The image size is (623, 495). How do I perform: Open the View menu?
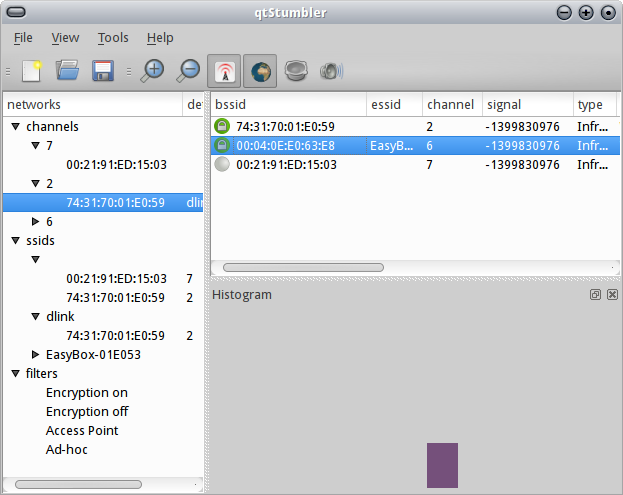[x=65, y=38]
